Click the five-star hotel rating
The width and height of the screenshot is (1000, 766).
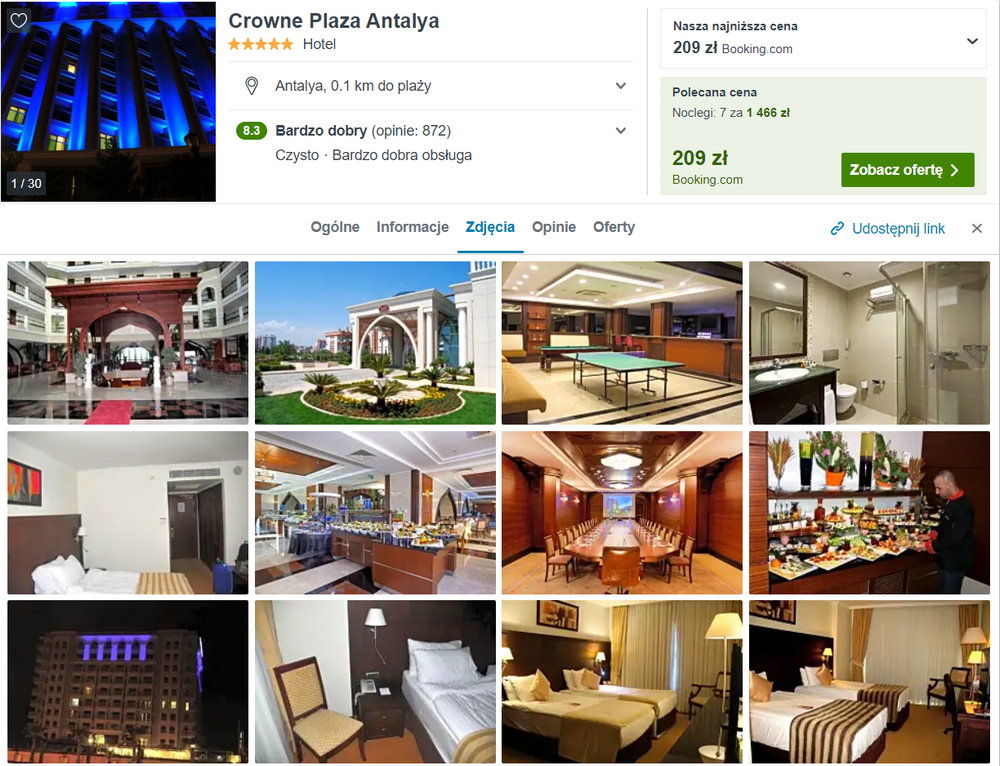261,44
